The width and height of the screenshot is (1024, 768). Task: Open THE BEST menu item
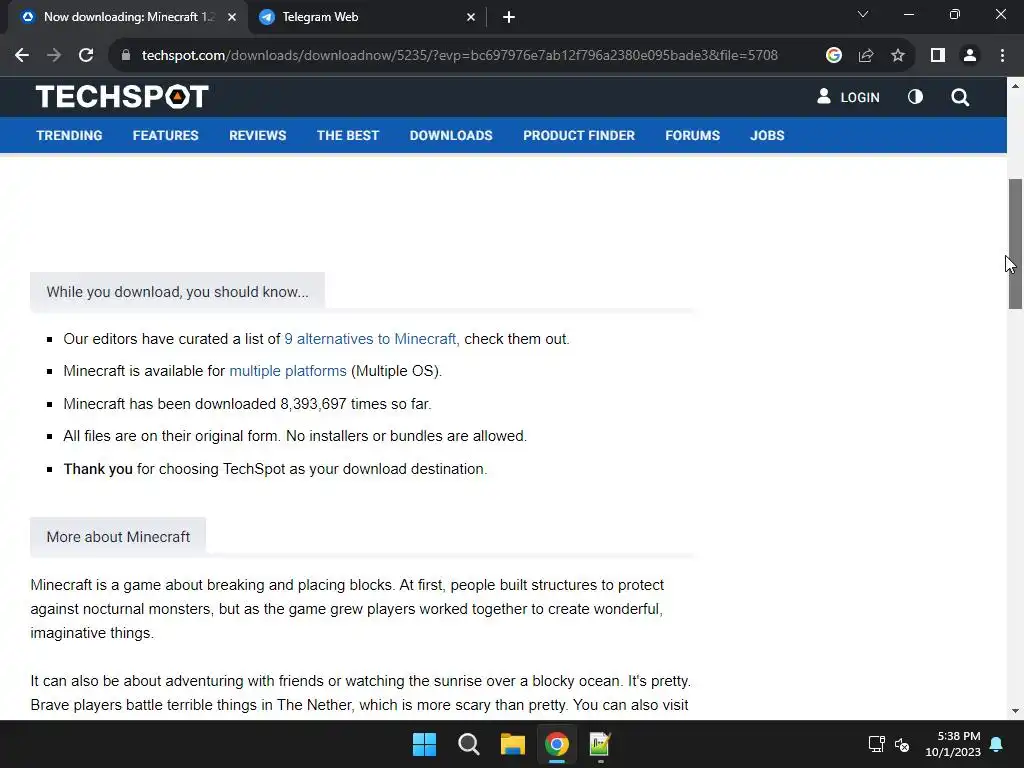pos(347,135)
